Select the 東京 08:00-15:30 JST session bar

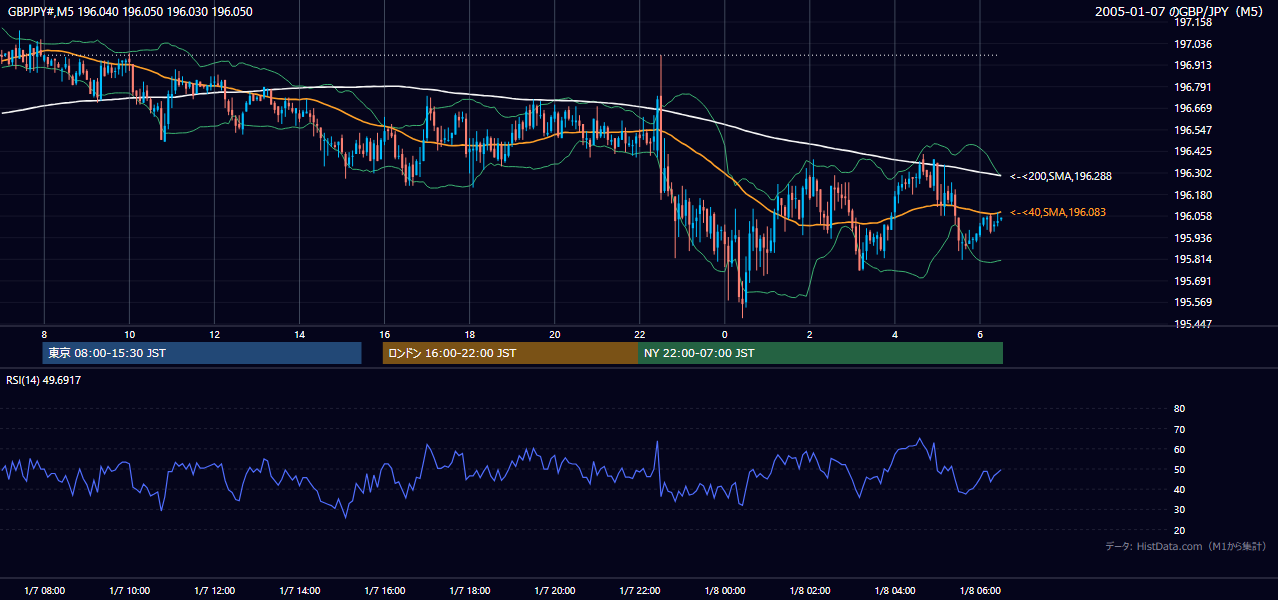201,353
